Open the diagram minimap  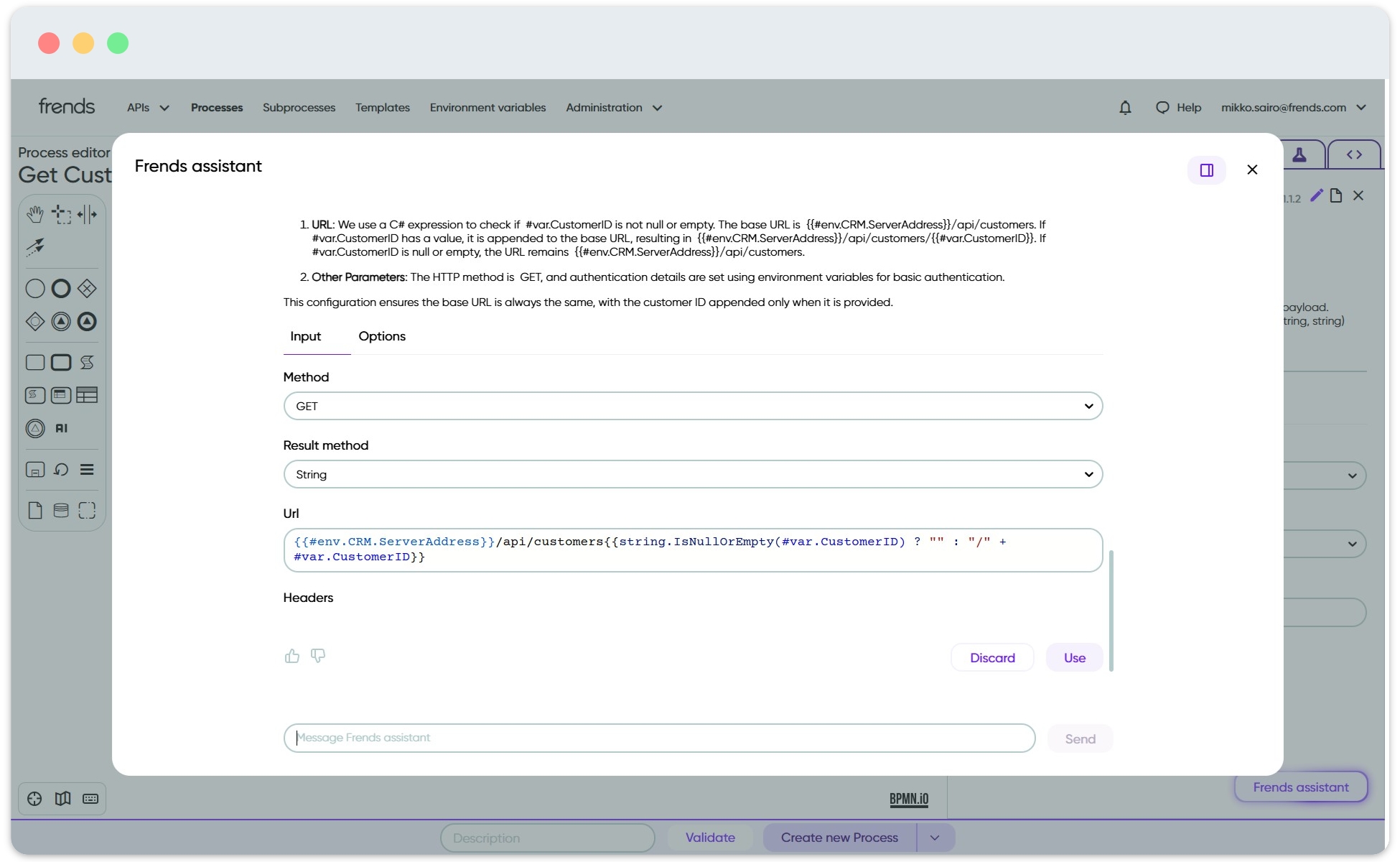click(62, 799)
